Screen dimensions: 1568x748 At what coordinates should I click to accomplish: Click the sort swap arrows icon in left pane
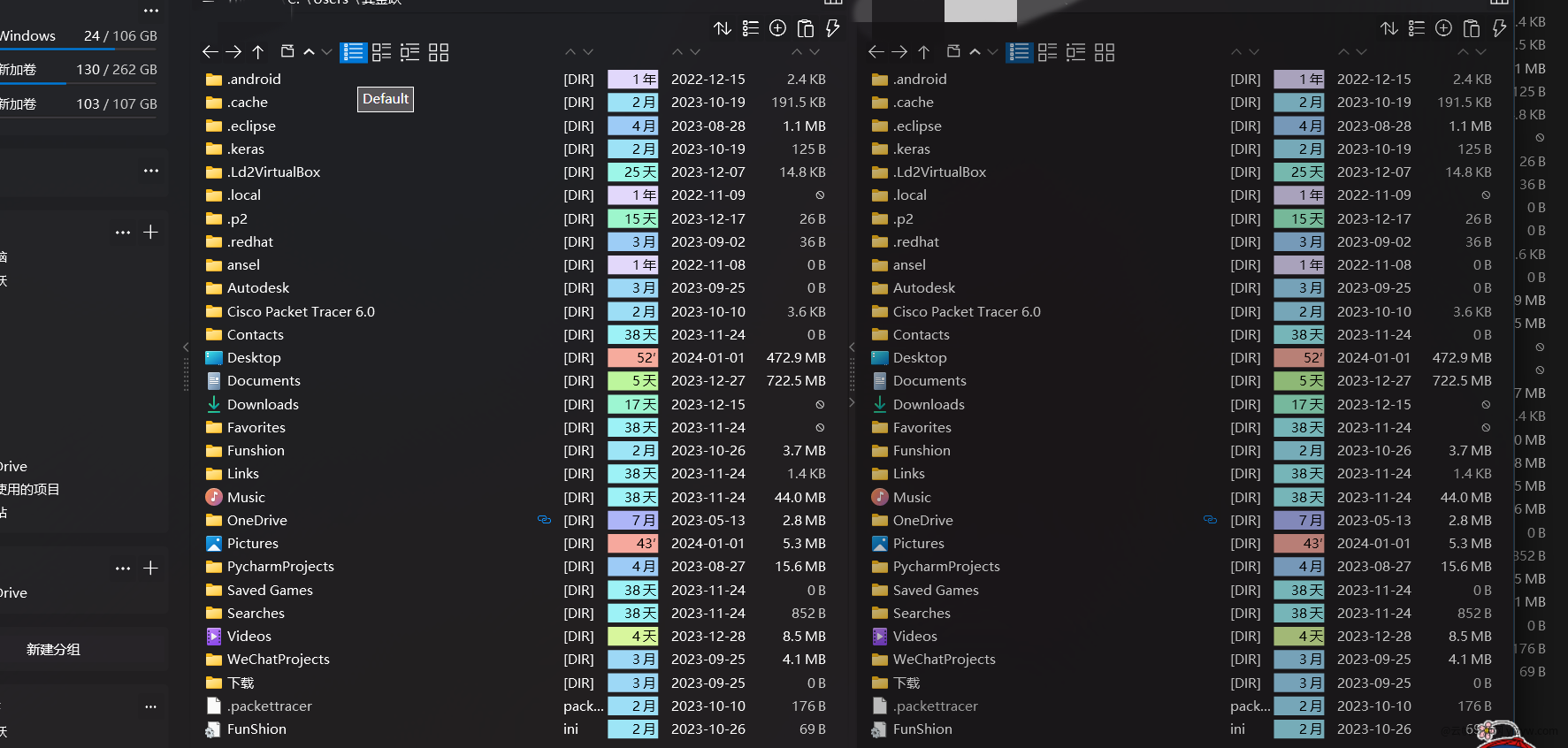(x=723, y=28)
